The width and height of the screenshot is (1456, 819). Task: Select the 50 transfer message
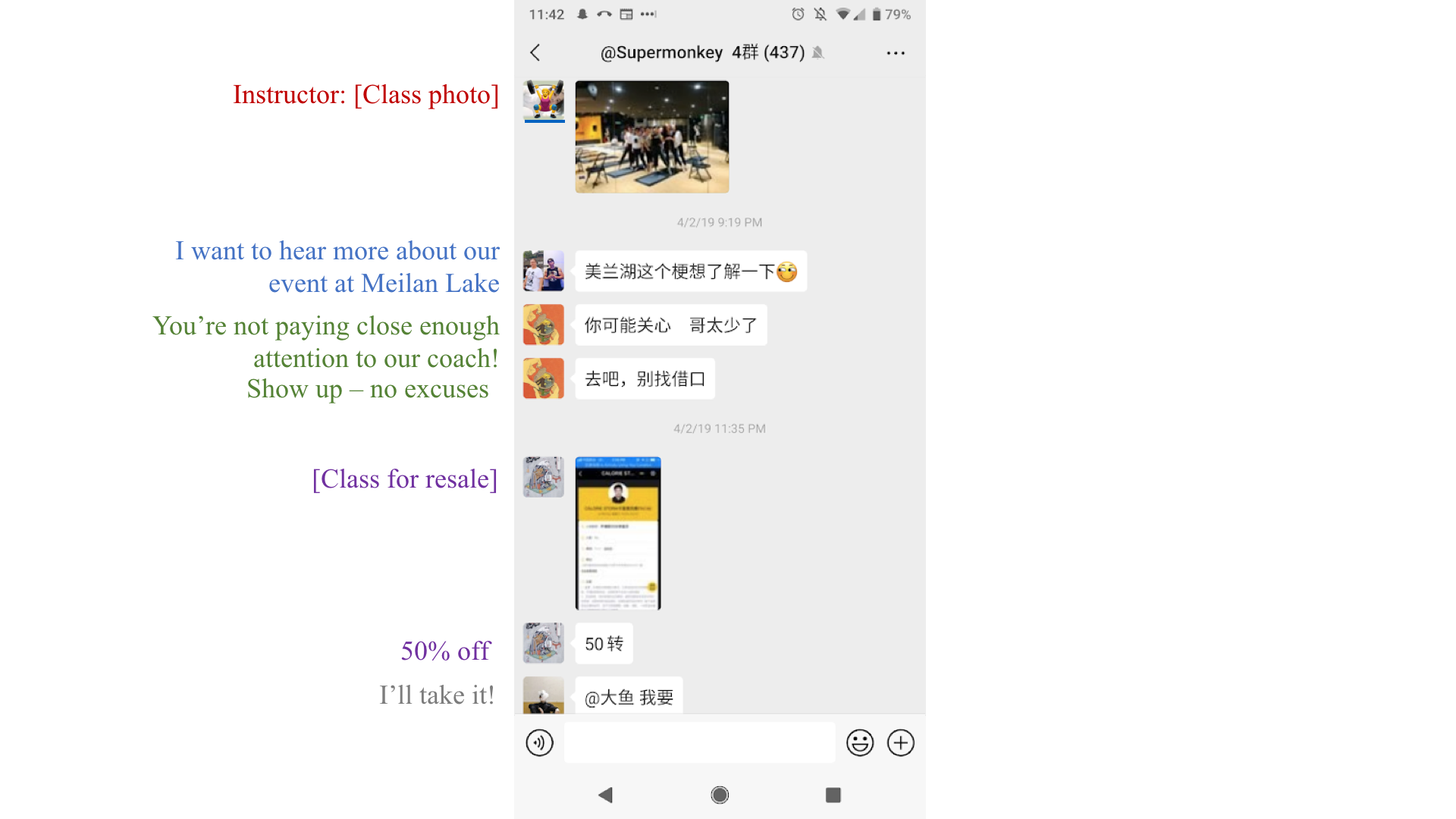605,643
